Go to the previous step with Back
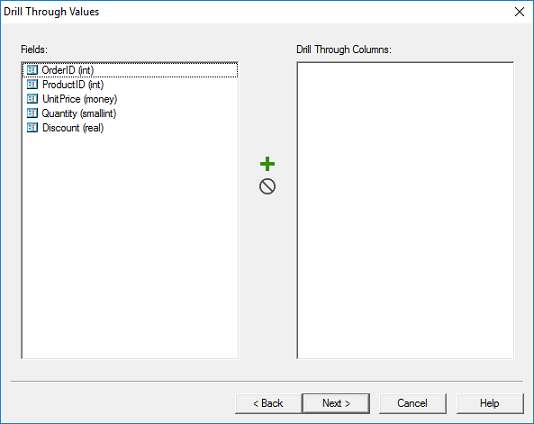This screenshot has width=534, height=424. click(268, 403)
